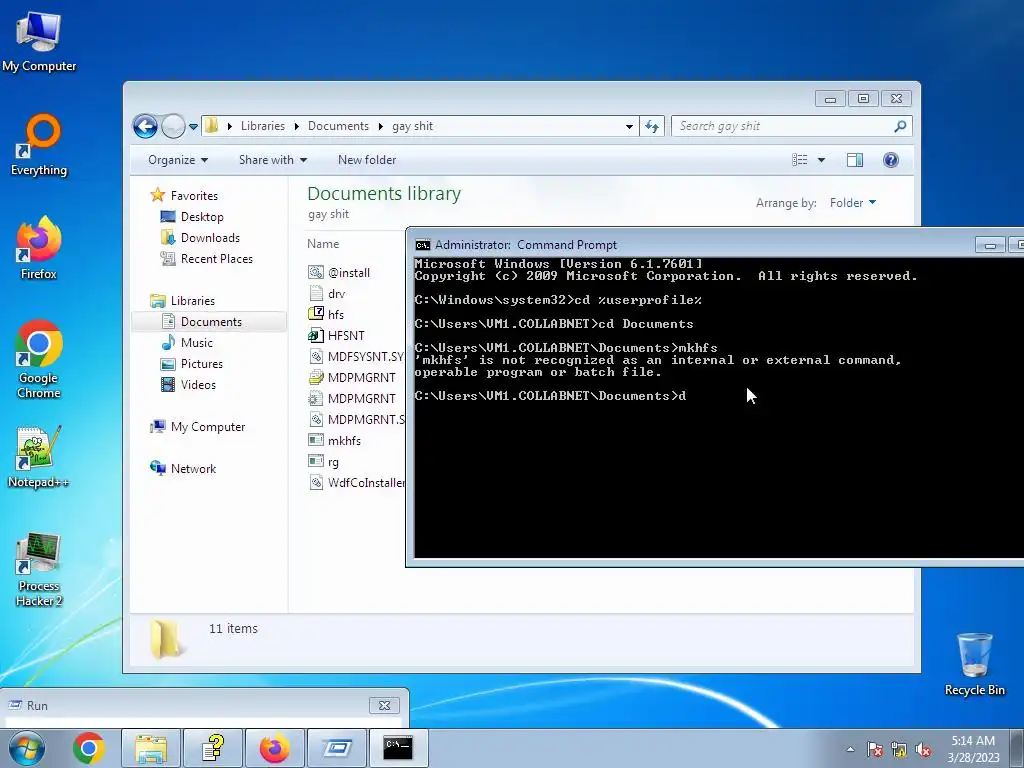Open the Arrange by Folder dropdown
1024x768 pixels.
click(852, 203)
